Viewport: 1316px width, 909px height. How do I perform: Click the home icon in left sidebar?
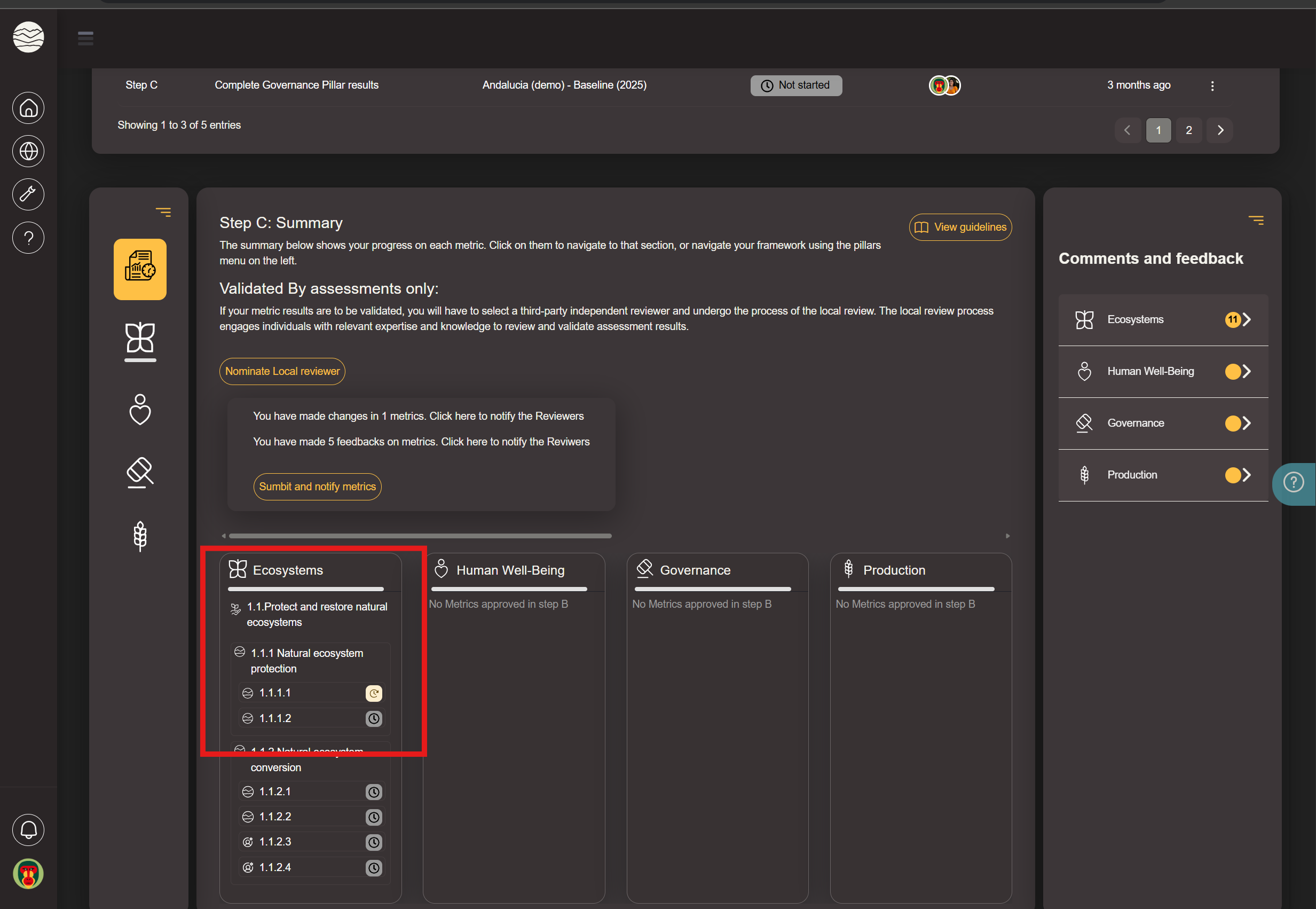(x=28, y=108)
